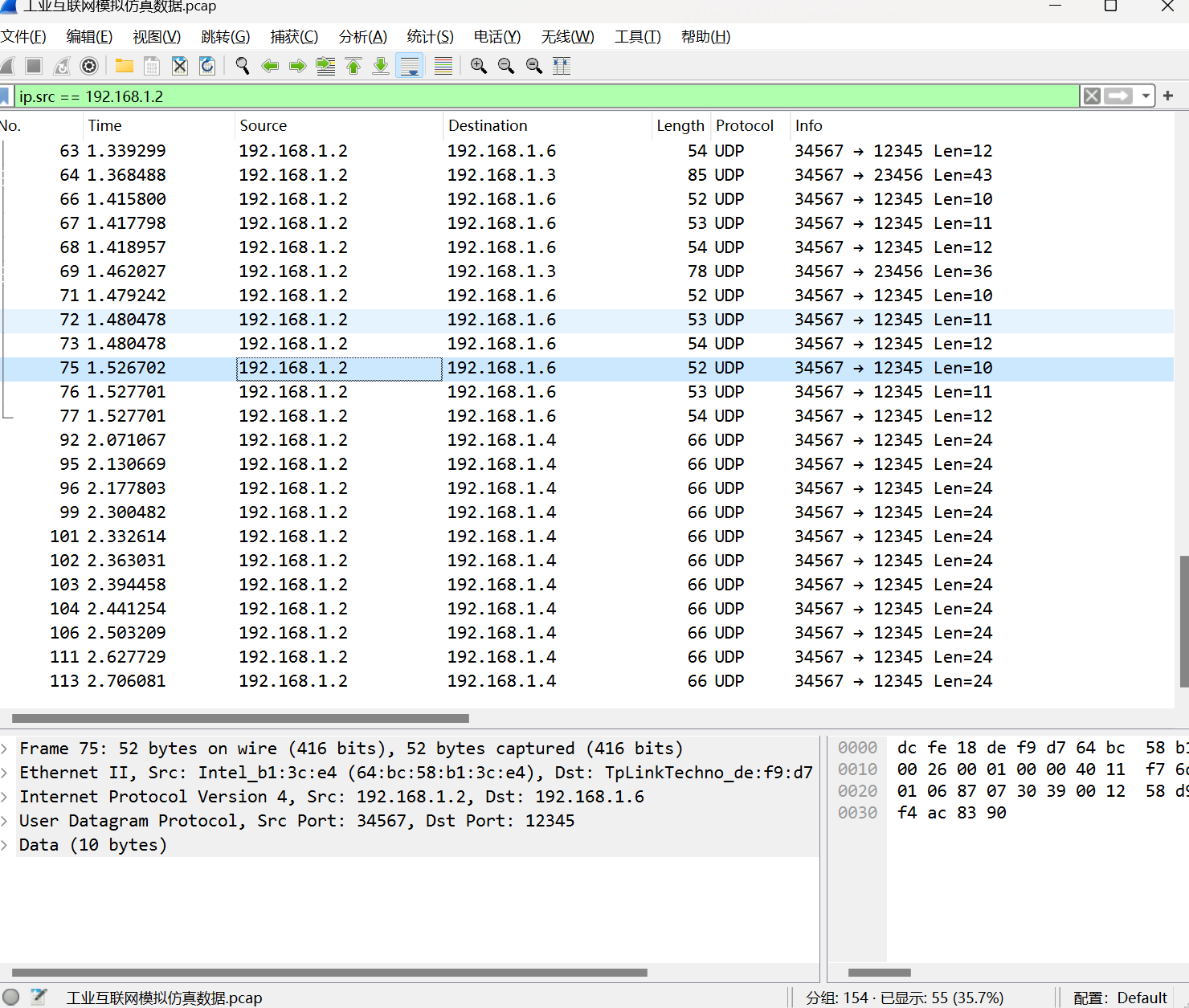
Task: Click destination 192.168.1.3 in packet 64
Action: 501,175
